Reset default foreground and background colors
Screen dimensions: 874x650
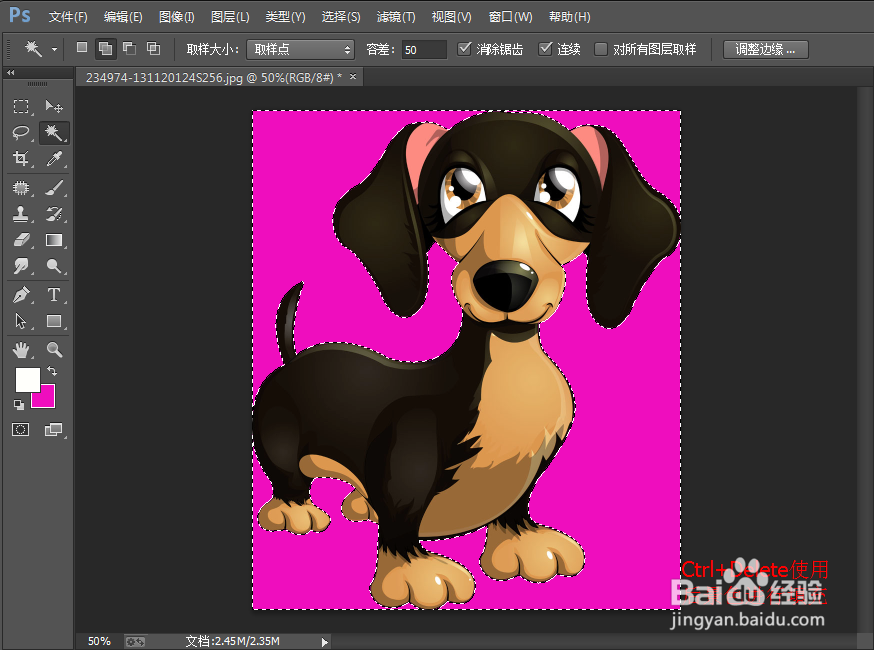coord(19,405)
